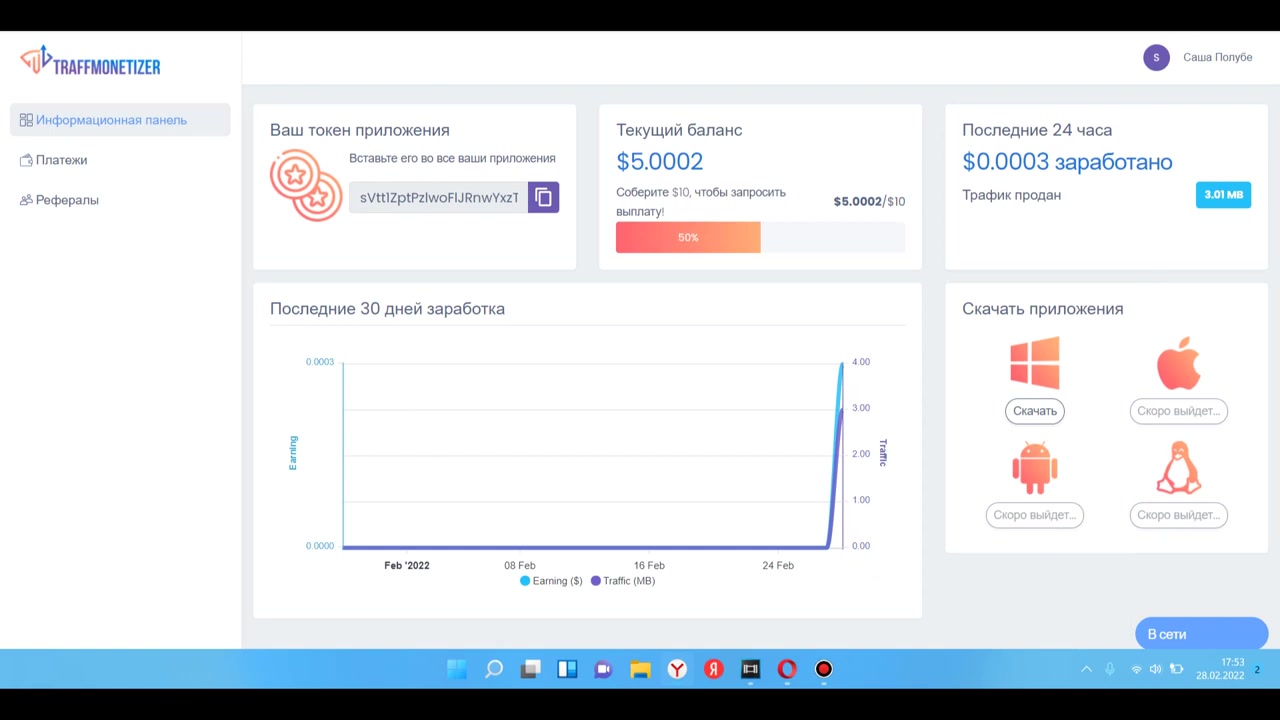The height and width of the screenshot is (720, 1280).
Task: Copy the application token with copy icon
Action: tap(543, 197)
